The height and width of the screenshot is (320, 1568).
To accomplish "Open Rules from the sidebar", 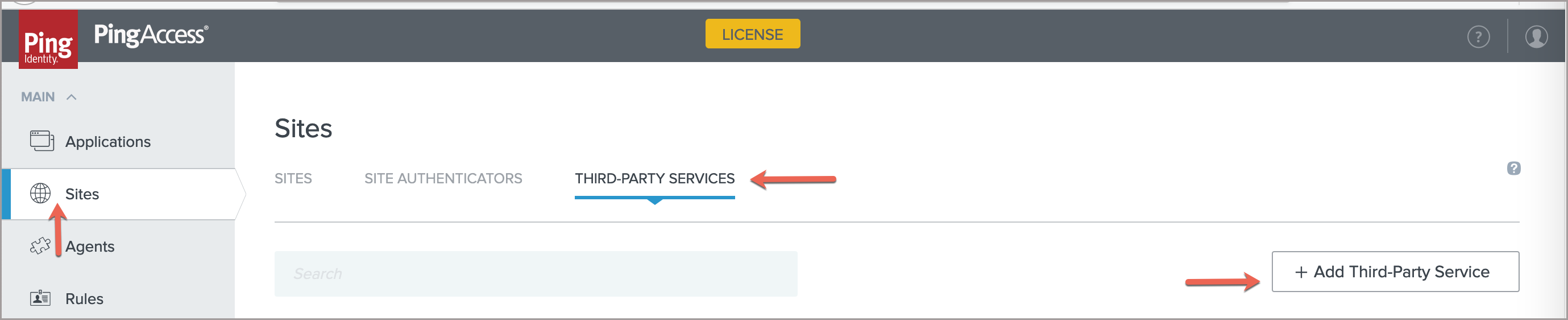I will point(85,299).
